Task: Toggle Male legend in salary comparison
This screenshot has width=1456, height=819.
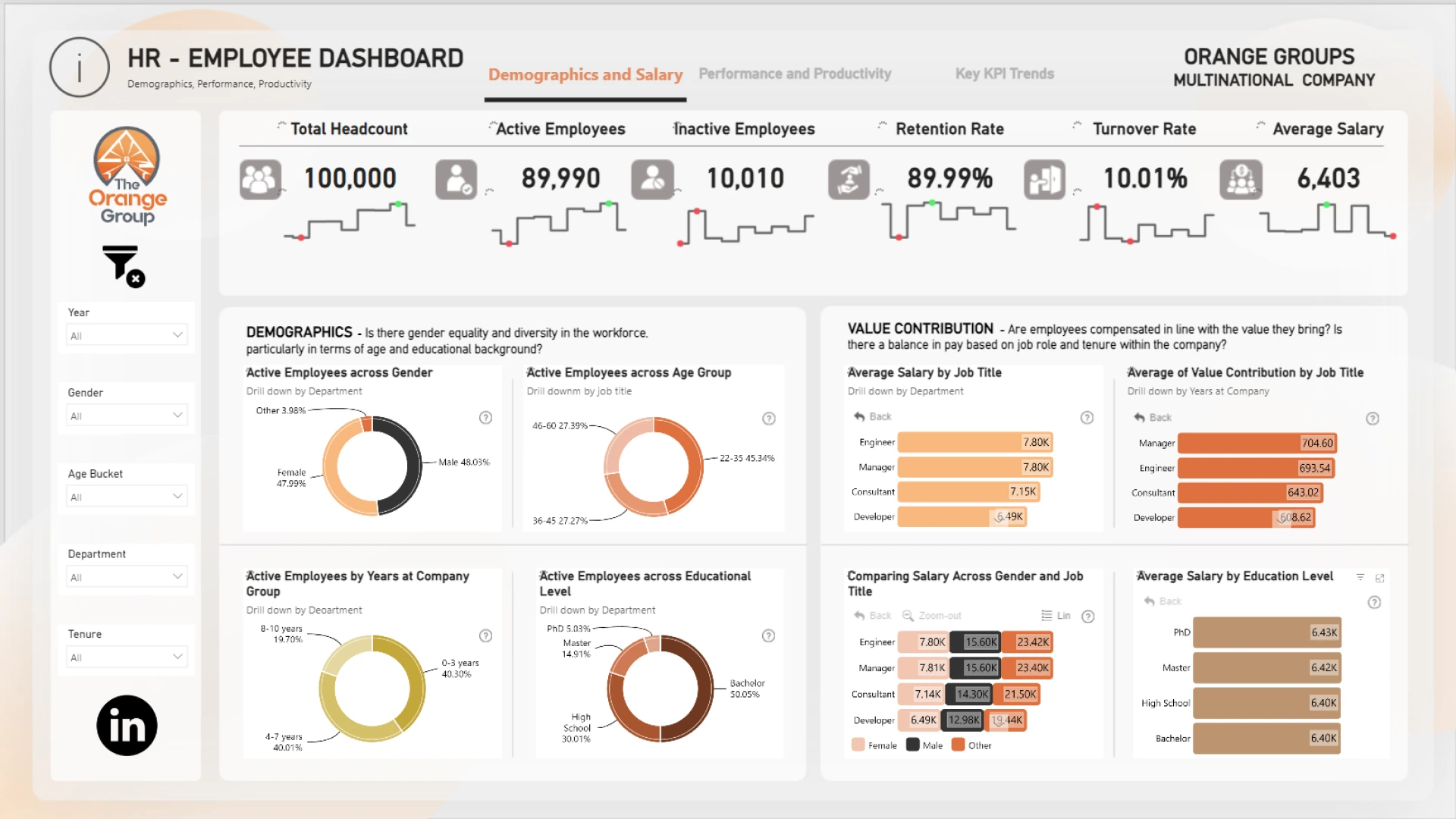Action: pyautogui.click(x=924, y=745)
